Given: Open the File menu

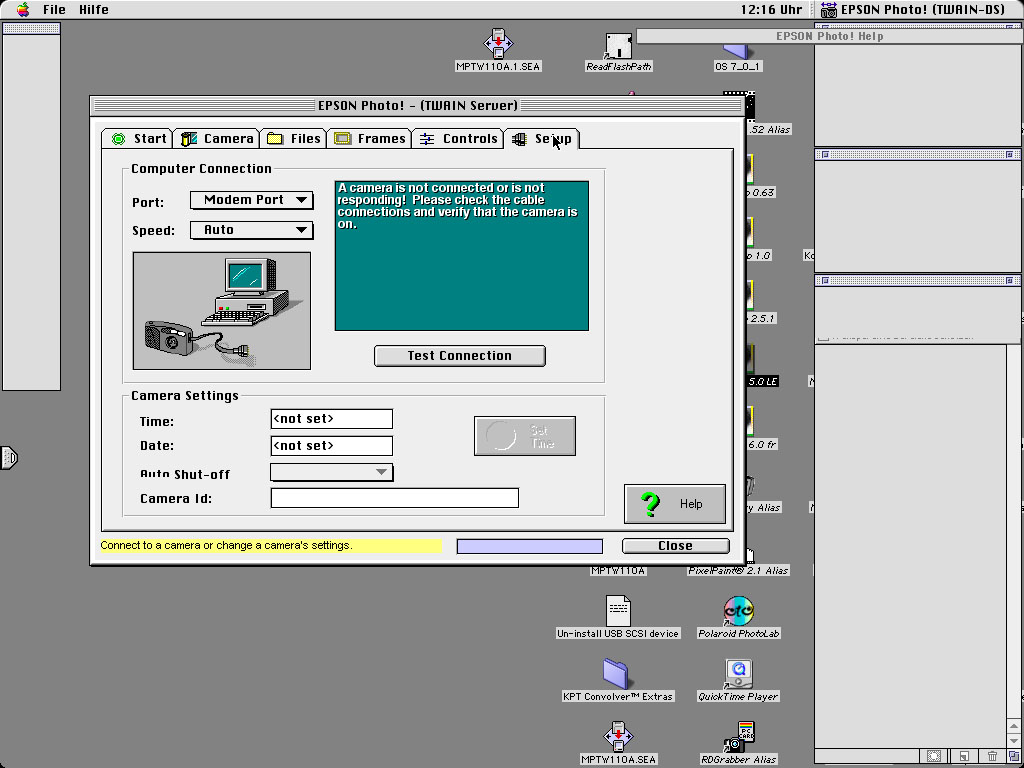Looking at the screenshot, I should pyautogui.click(x=54, y=10).
